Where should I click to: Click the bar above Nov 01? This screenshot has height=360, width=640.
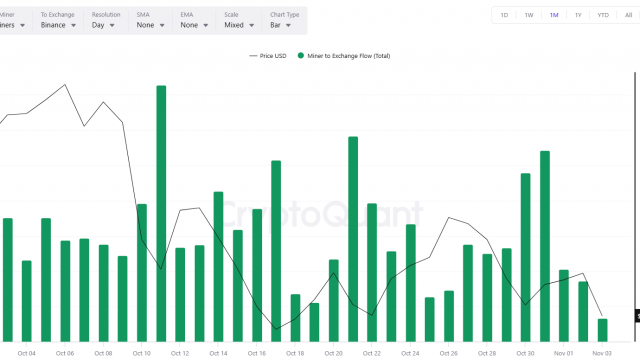[x=564, y=306]
